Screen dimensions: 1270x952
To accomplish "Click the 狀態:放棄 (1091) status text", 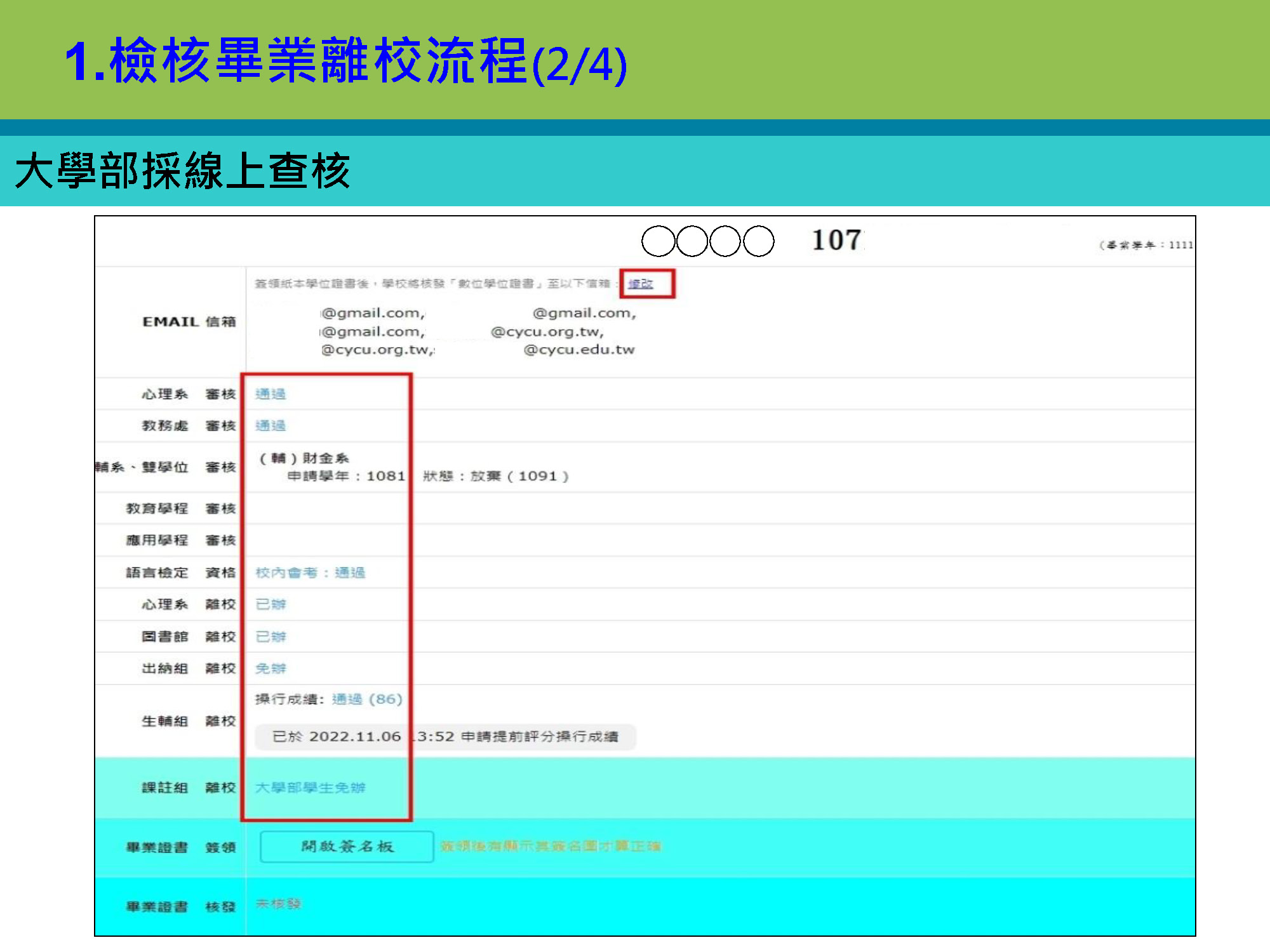I will [x=495, y=476].
